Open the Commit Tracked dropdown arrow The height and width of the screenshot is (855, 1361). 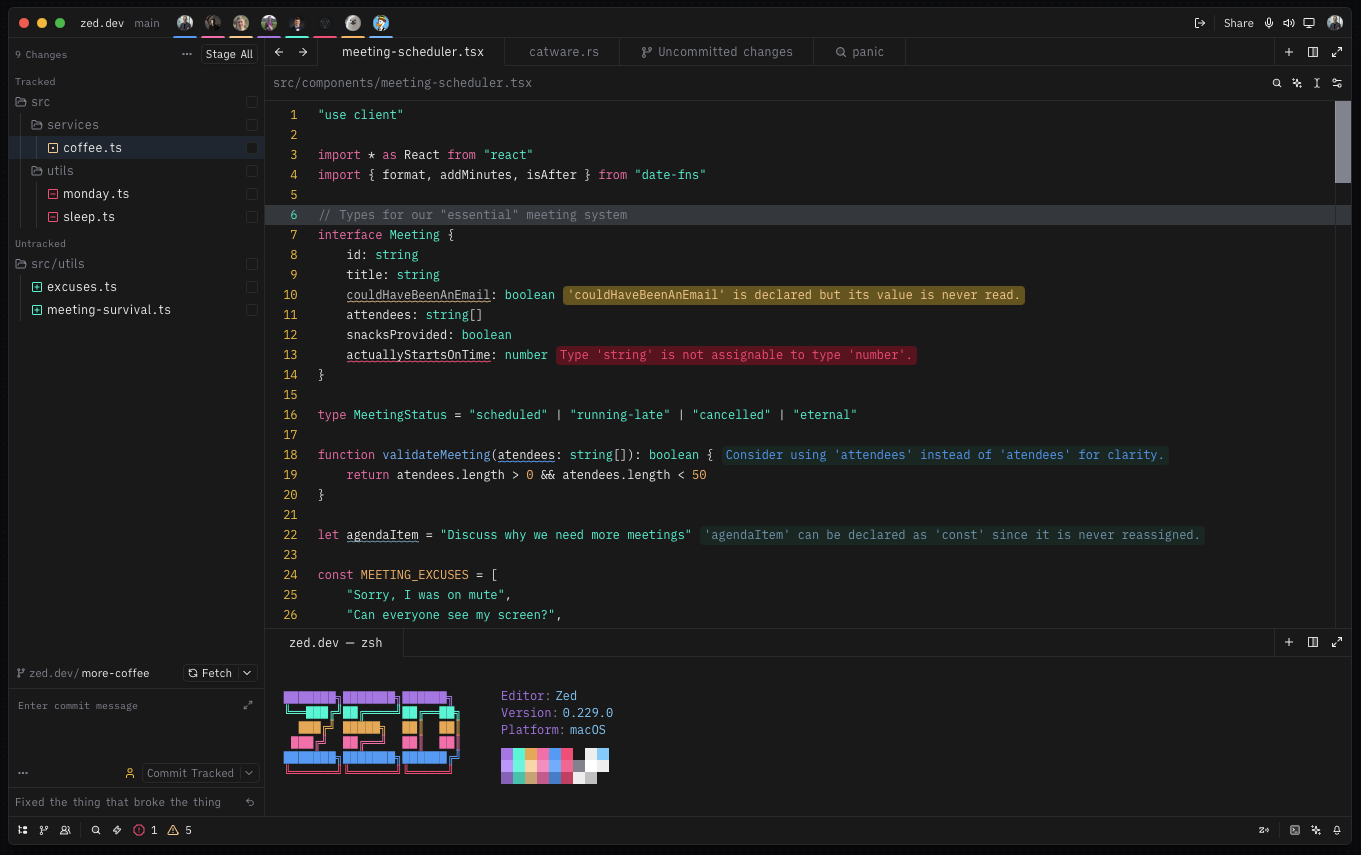[249, 773]
